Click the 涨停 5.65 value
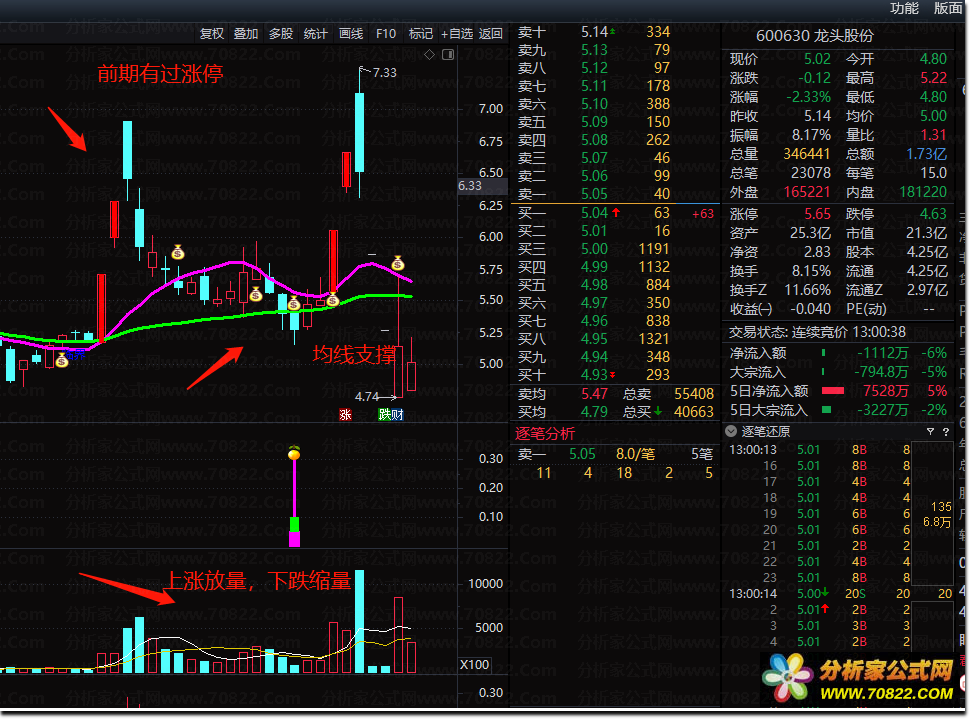 coord(817,214)
